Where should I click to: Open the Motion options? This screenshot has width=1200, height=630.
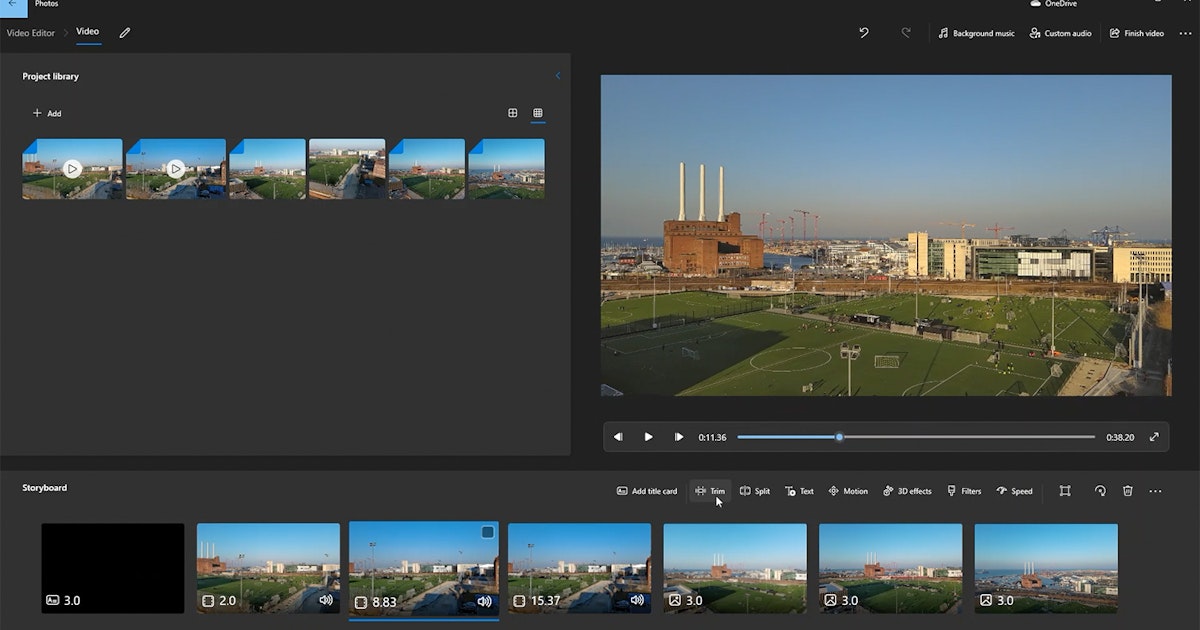click(847, 491)
